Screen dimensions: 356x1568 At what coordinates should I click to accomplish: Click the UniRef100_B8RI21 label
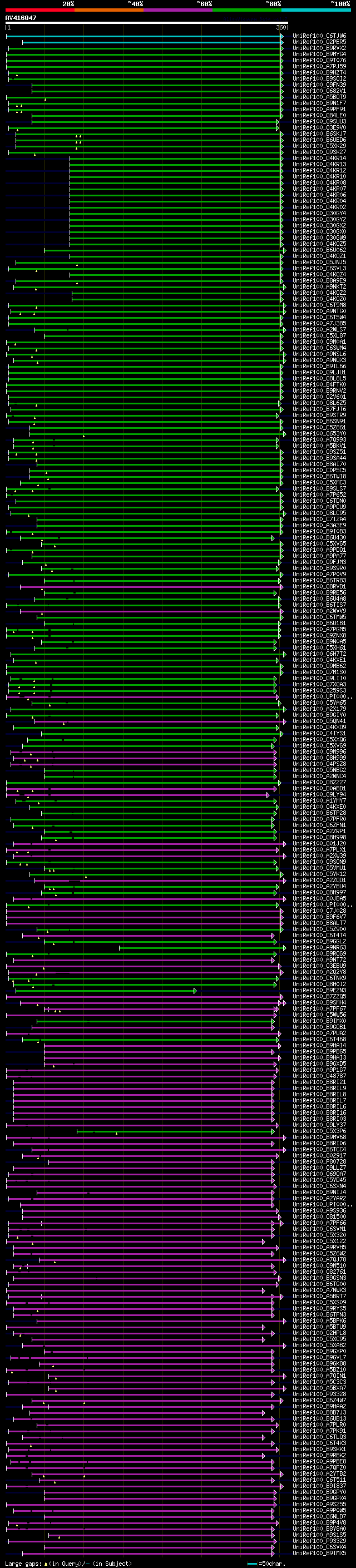pyautogui.click(x=319, y=1082)
